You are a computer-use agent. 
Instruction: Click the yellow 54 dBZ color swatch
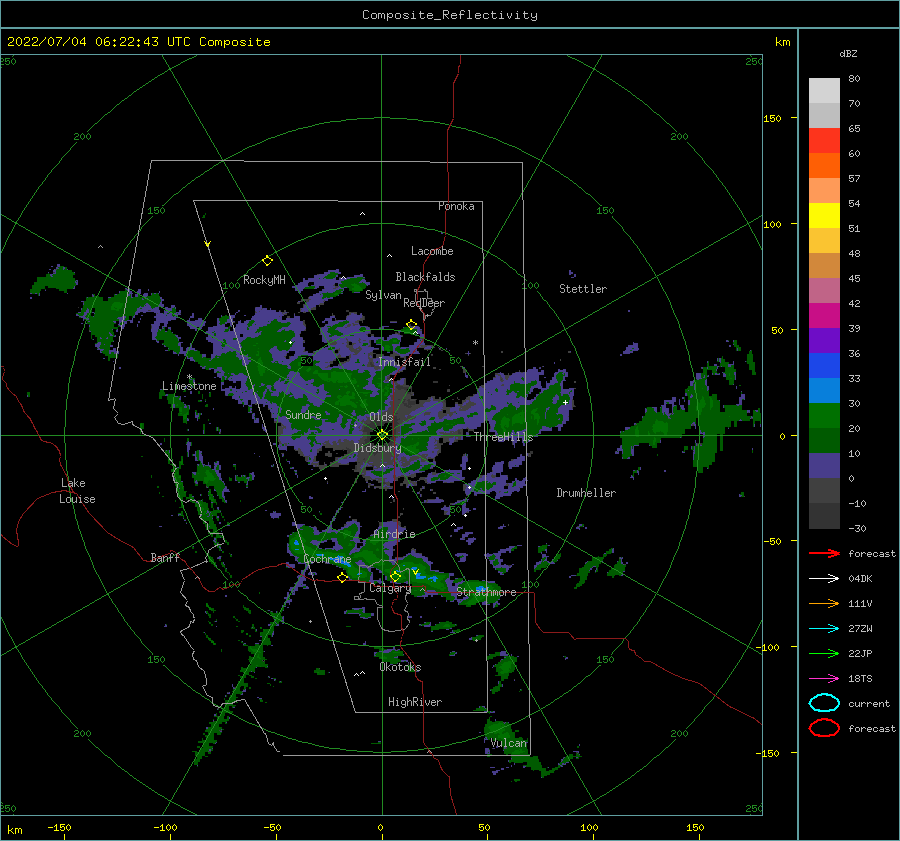(824, 215)
